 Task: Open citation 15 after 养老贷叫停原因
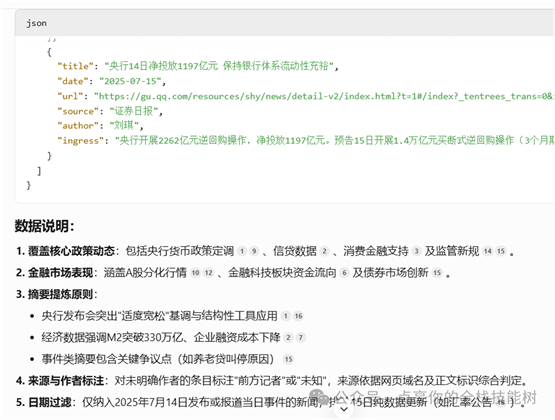(x=288, y=359)
